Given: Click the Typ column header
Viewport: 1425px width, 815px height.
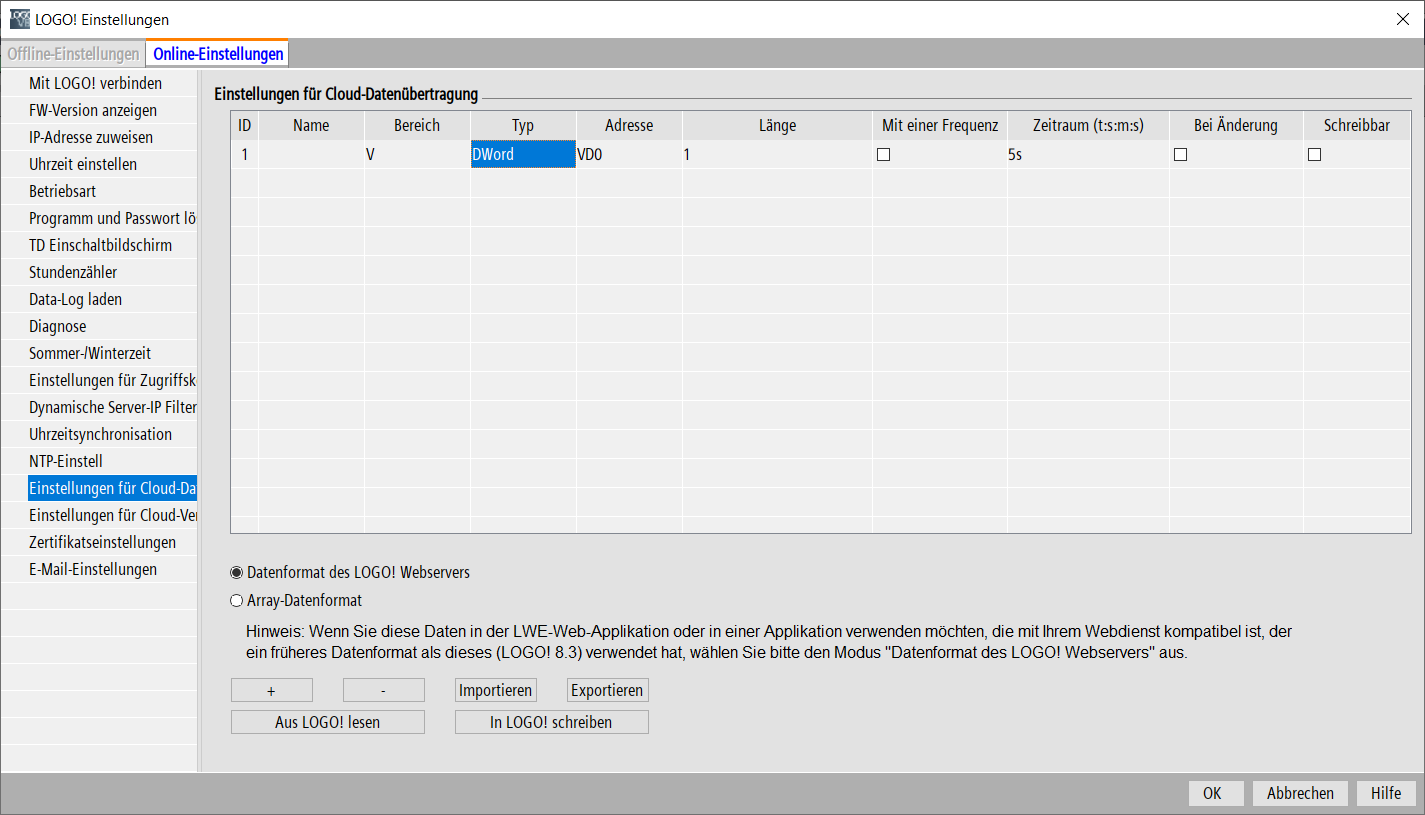Looking at the screenshot, I should pyautogui.click(x=523, y=125).
